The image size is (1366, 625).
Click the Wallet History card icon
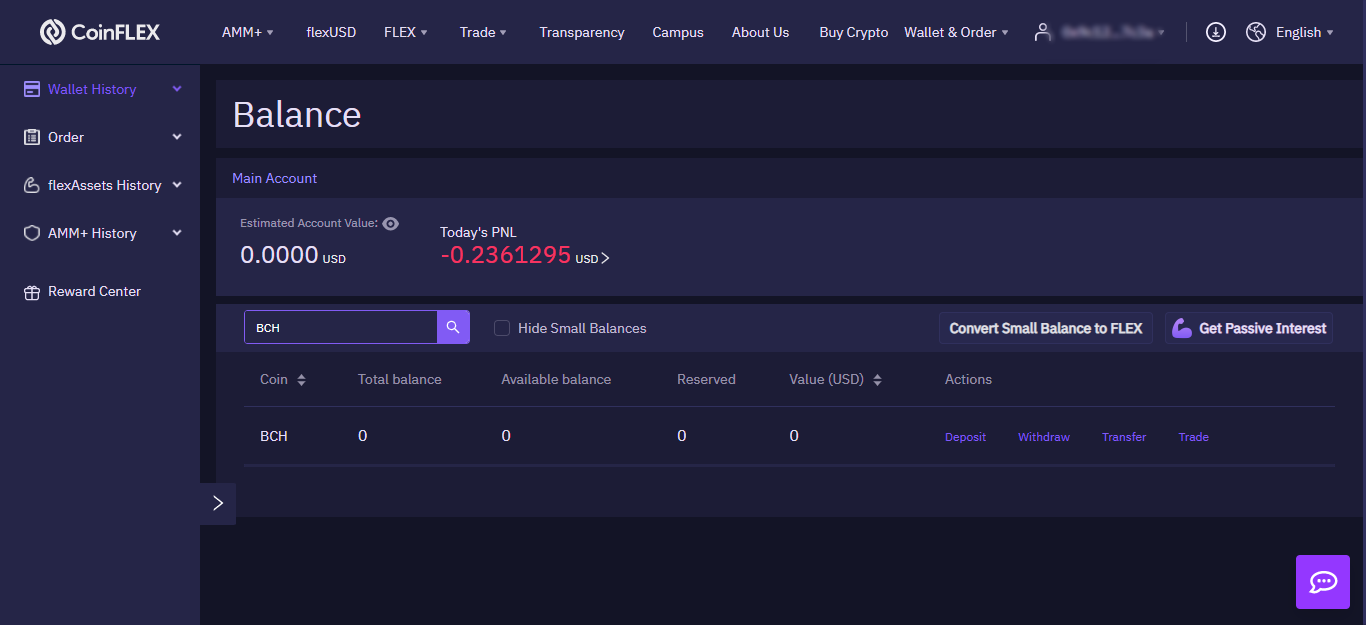point(32,89)
